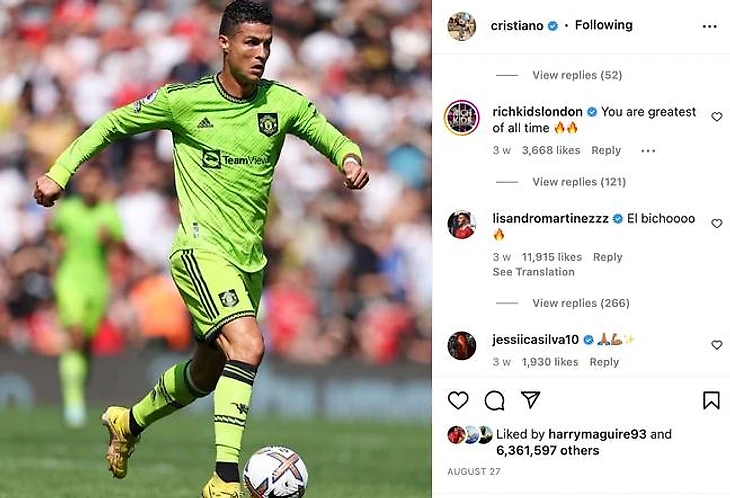Save post with bookmark icon
This screenshot has height=498, width=730.
click(711, 400)
